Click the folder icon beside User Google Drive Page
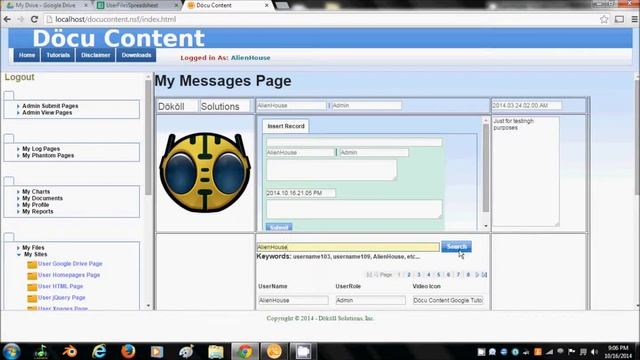Image resolution: width=640 pixels, height=360 pixels. (x=32, y=264)
